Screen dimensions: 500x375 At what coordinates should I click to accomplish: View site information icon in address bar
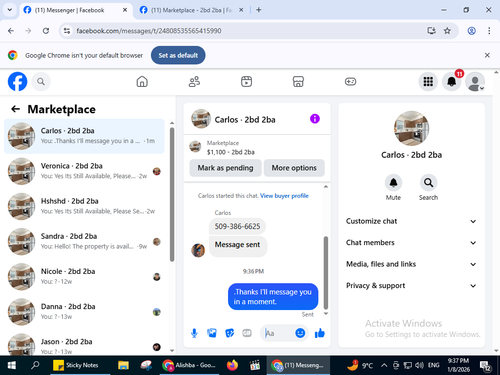(67, 31)
